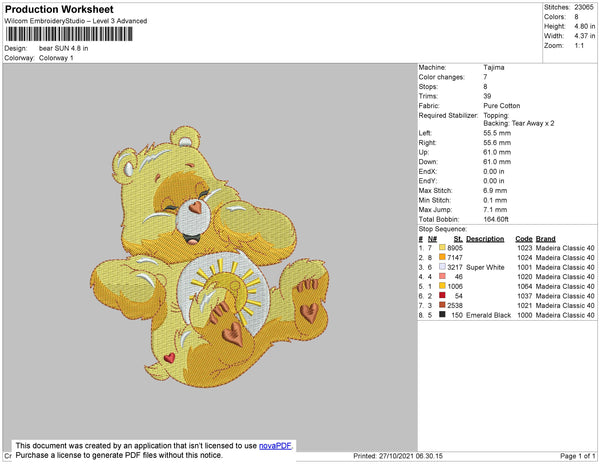Click the colors count '8' in header
The image size is (600, 464).
(576, 17)
